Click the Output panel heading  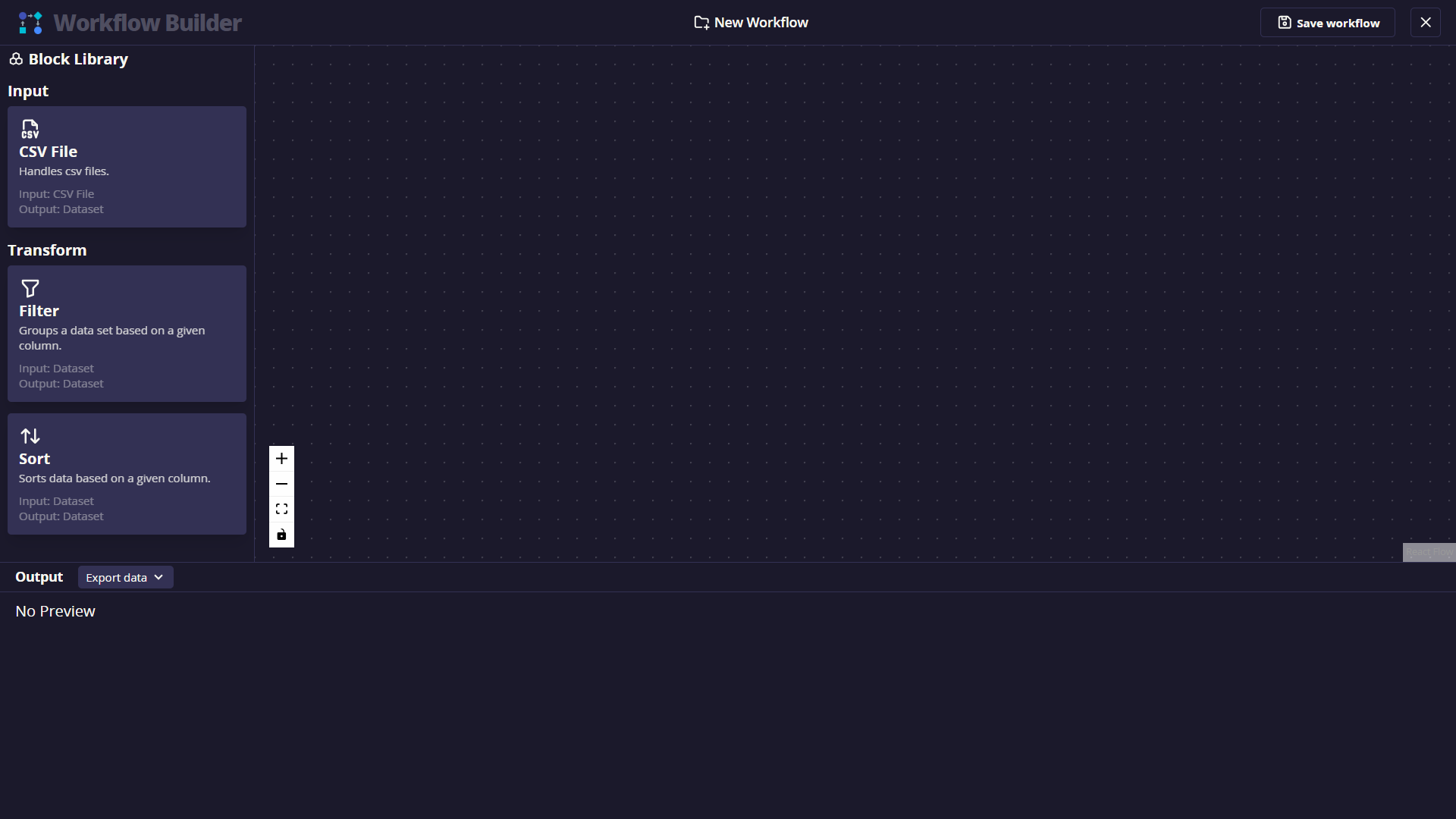pyautogui.click(x=39, y=577)
